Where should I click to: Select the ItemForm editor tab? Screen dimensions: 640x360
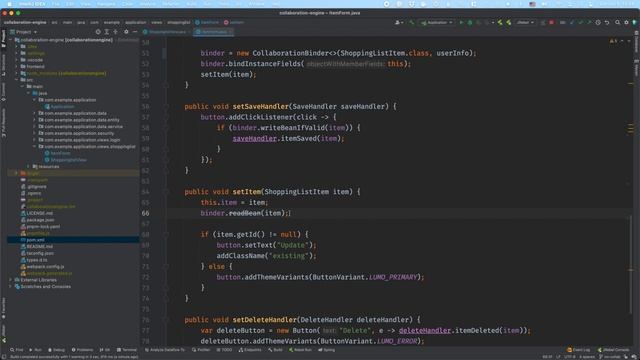coord(212,31)
